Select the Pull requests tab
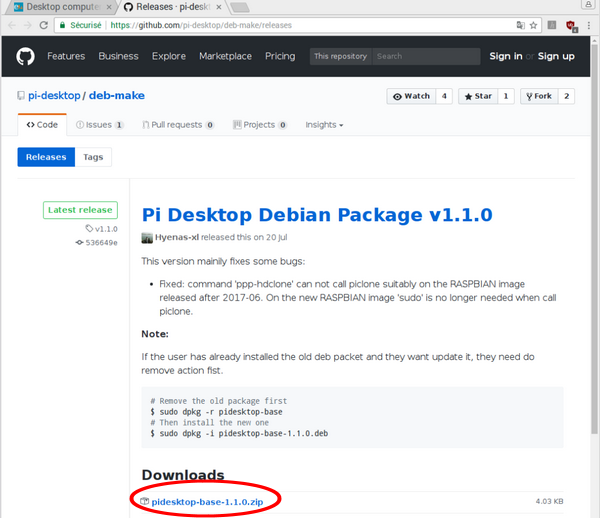Image resolution: width=600 pixels, height=518 pixels. 178,125
